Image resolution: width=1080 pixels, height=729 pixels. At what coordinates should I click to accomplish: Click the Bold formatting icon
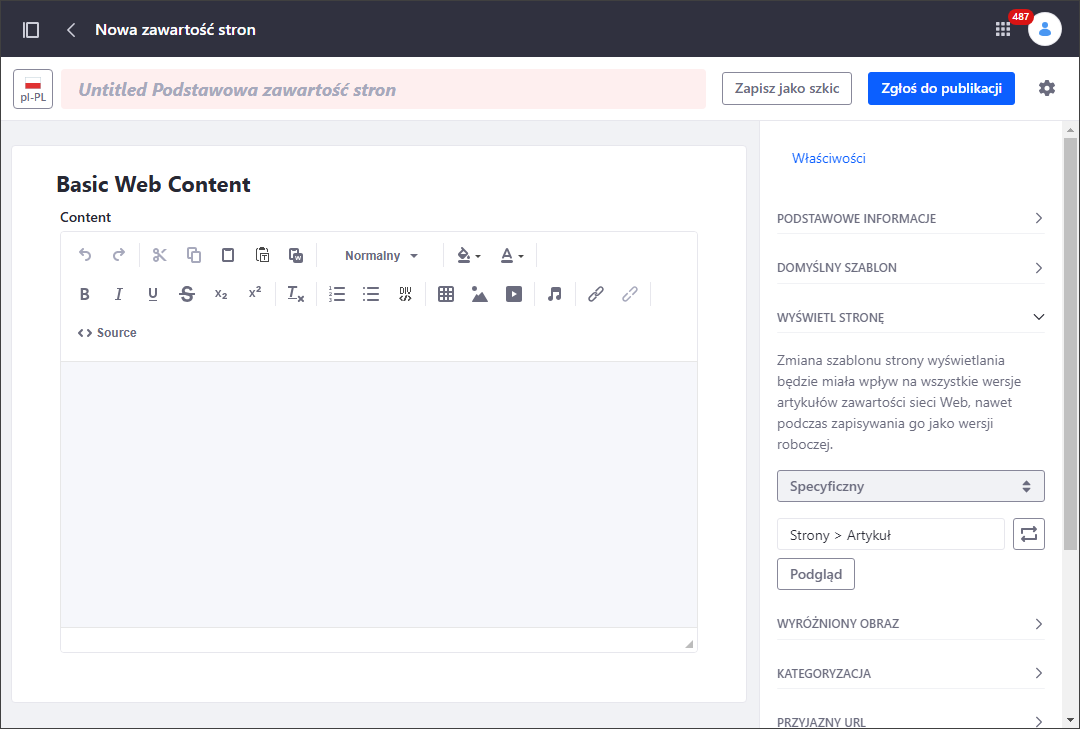click(85, 294)
